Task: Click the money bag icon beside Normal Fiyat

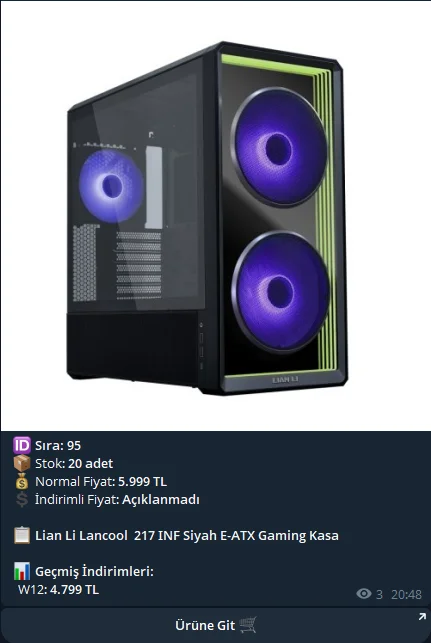Action: tap(22, 481)
